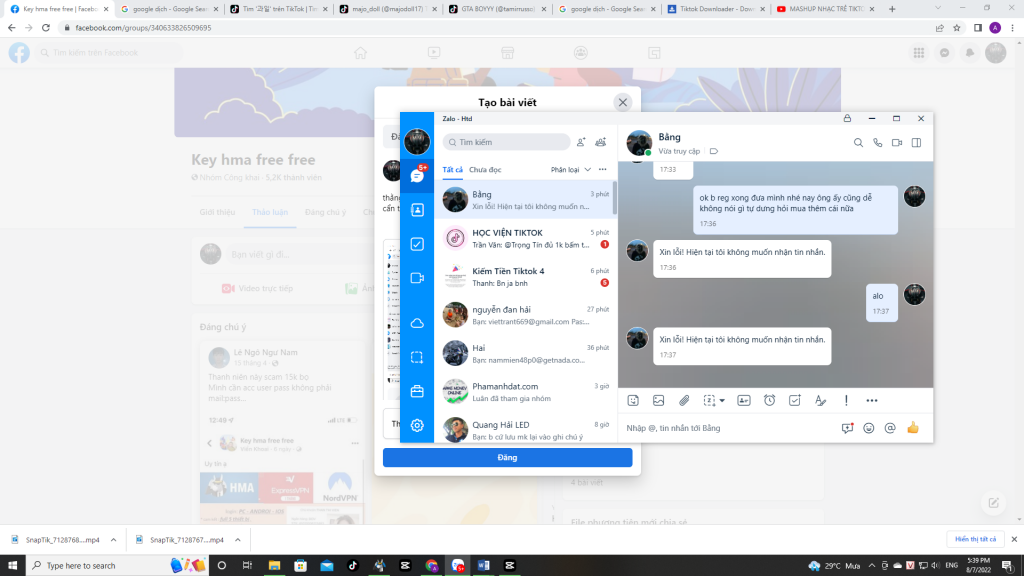Viewport: 1024px width, 576px height.
Task: Switch to the Chưa đọc tab
Action: (x=485, y=170)
